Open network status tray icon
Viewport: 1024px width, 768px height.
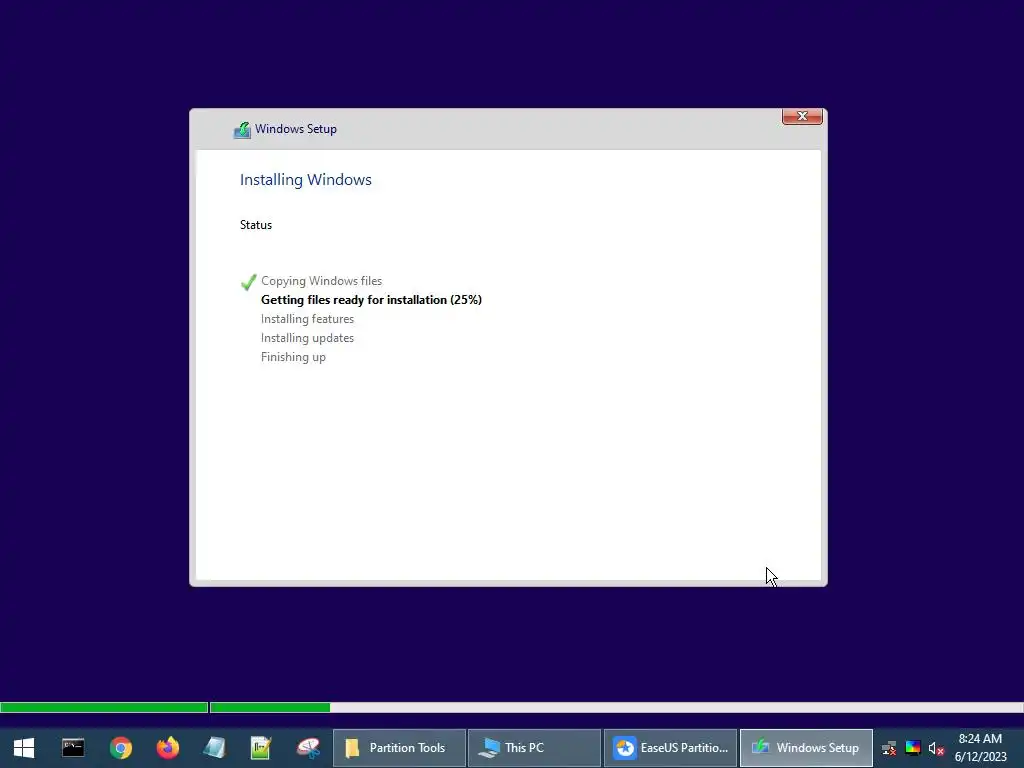(x=889, y=748)
